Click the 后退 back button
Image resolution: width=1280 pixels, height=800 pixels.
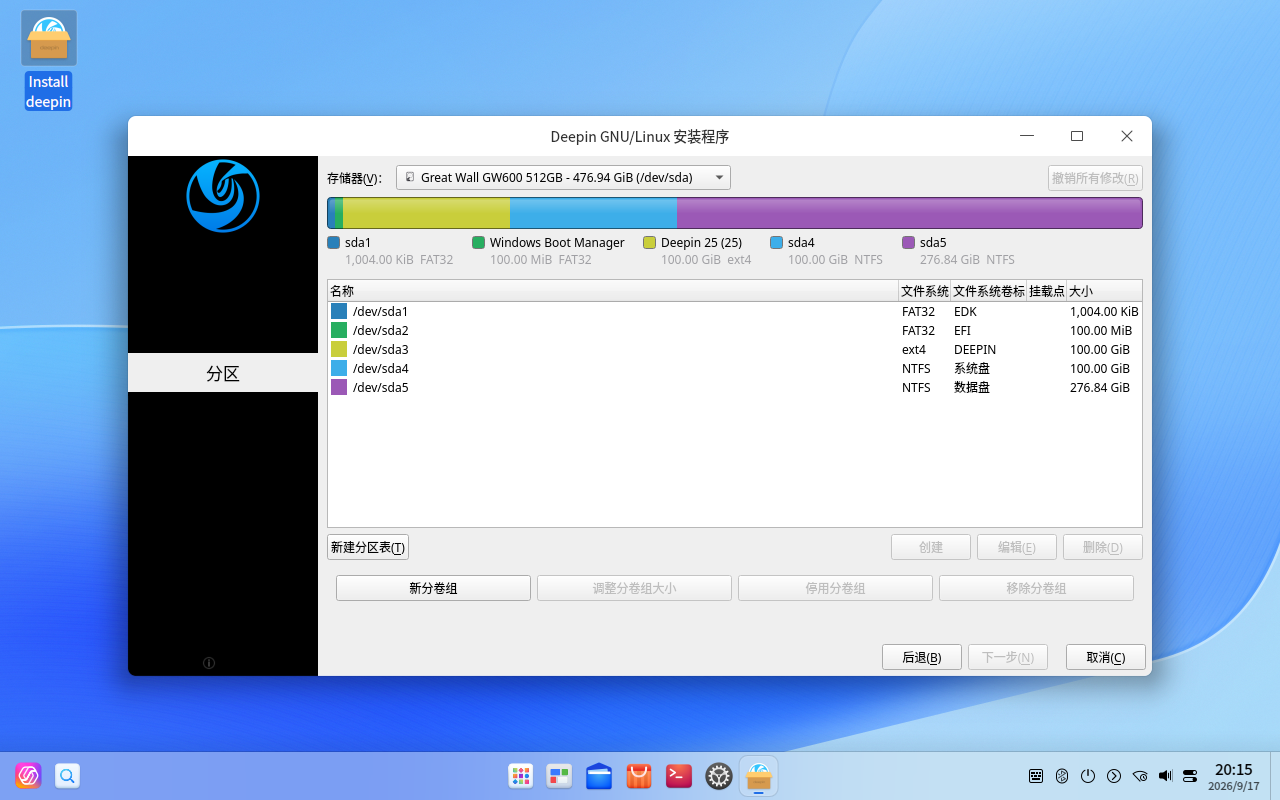click(922, 657)
